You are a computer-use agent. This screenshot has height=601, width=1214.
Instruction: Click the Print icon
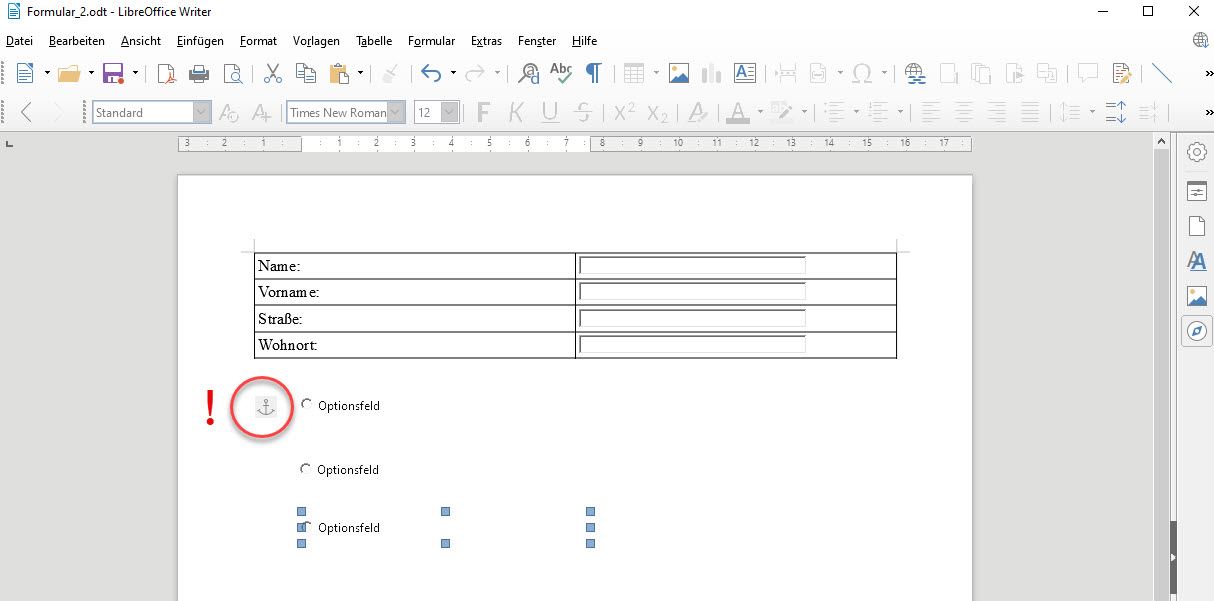(x=199, y=73)
